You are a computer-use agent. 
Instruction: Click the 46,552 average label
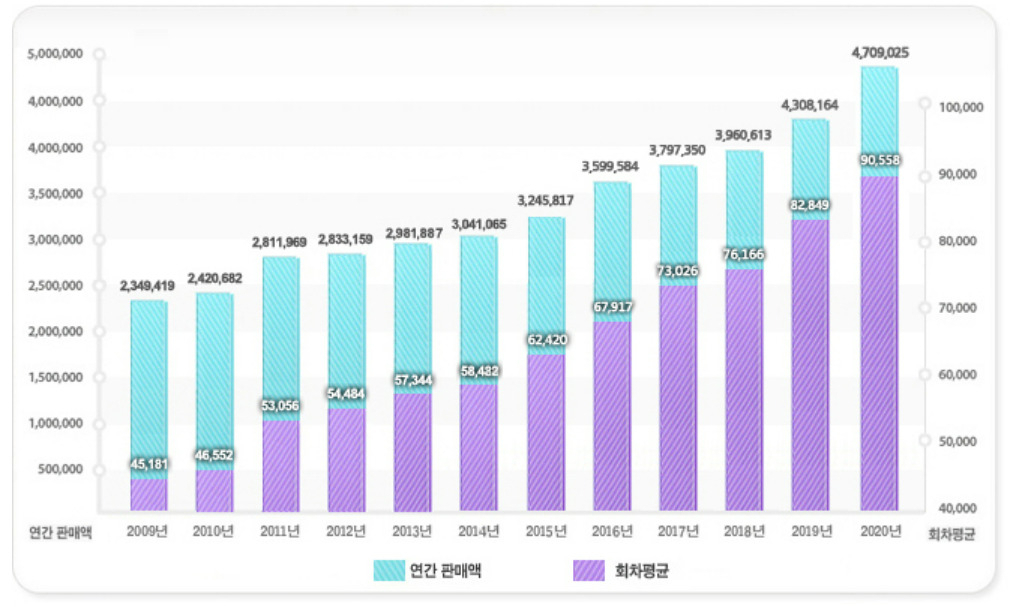point(214,455)
